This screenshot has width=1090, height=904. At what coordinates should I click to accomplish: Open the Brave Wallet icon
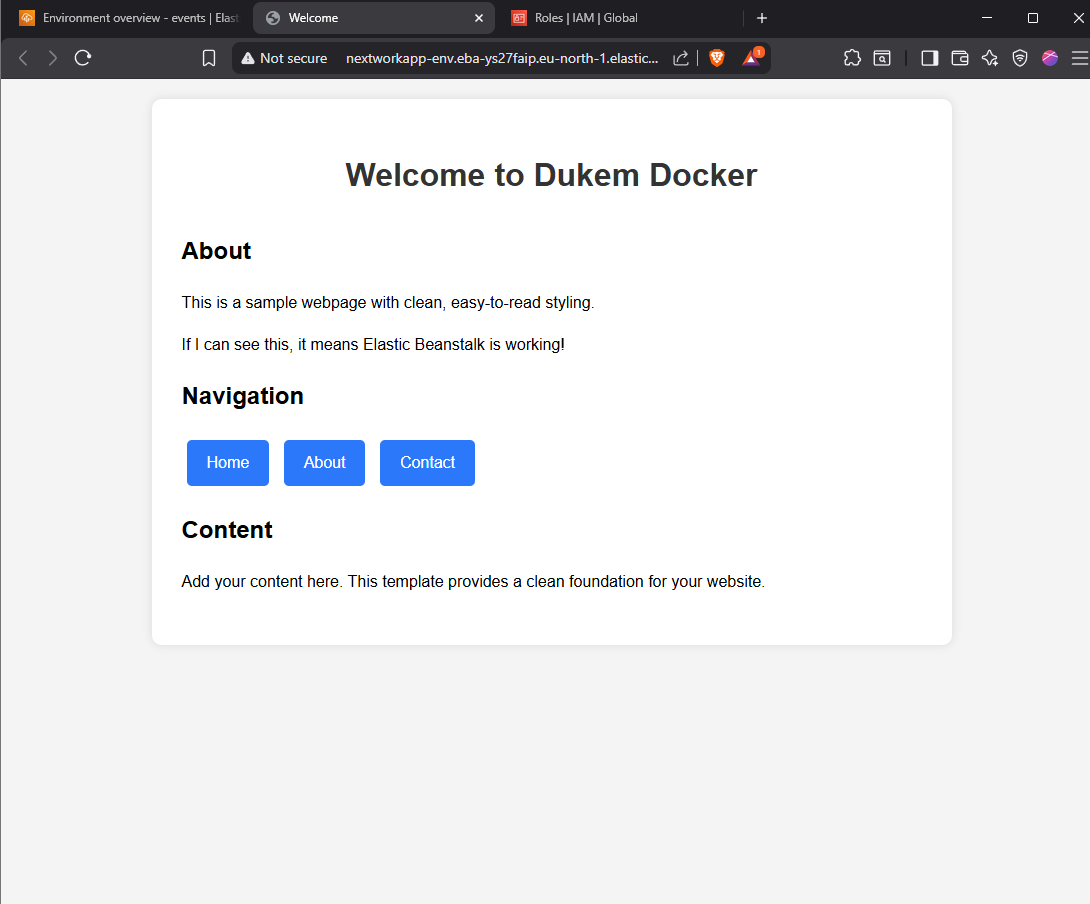tap(959, 58)
